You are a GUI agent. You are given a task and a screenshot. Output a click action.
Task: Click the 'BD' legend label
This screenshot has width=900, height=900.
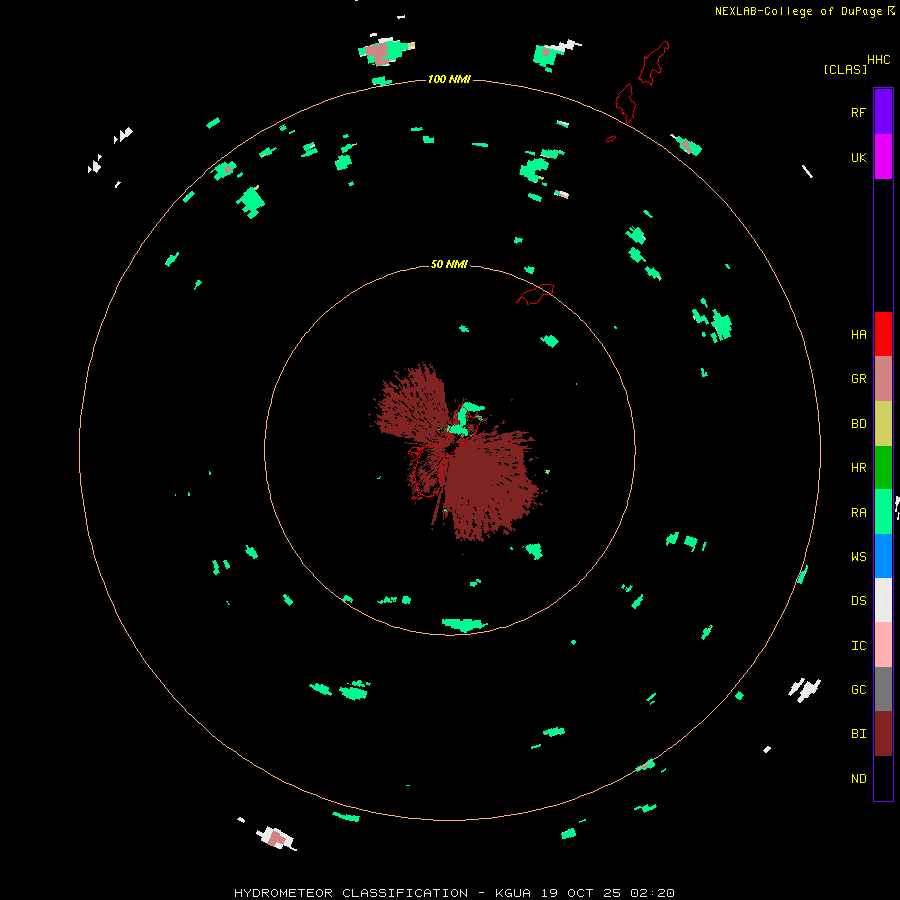pyautogui.click(x=858, y=424)
